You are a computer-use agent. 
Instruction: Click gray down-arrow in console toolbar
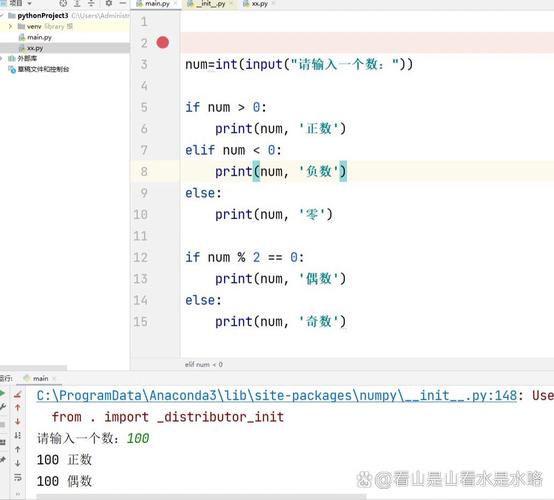18,463
